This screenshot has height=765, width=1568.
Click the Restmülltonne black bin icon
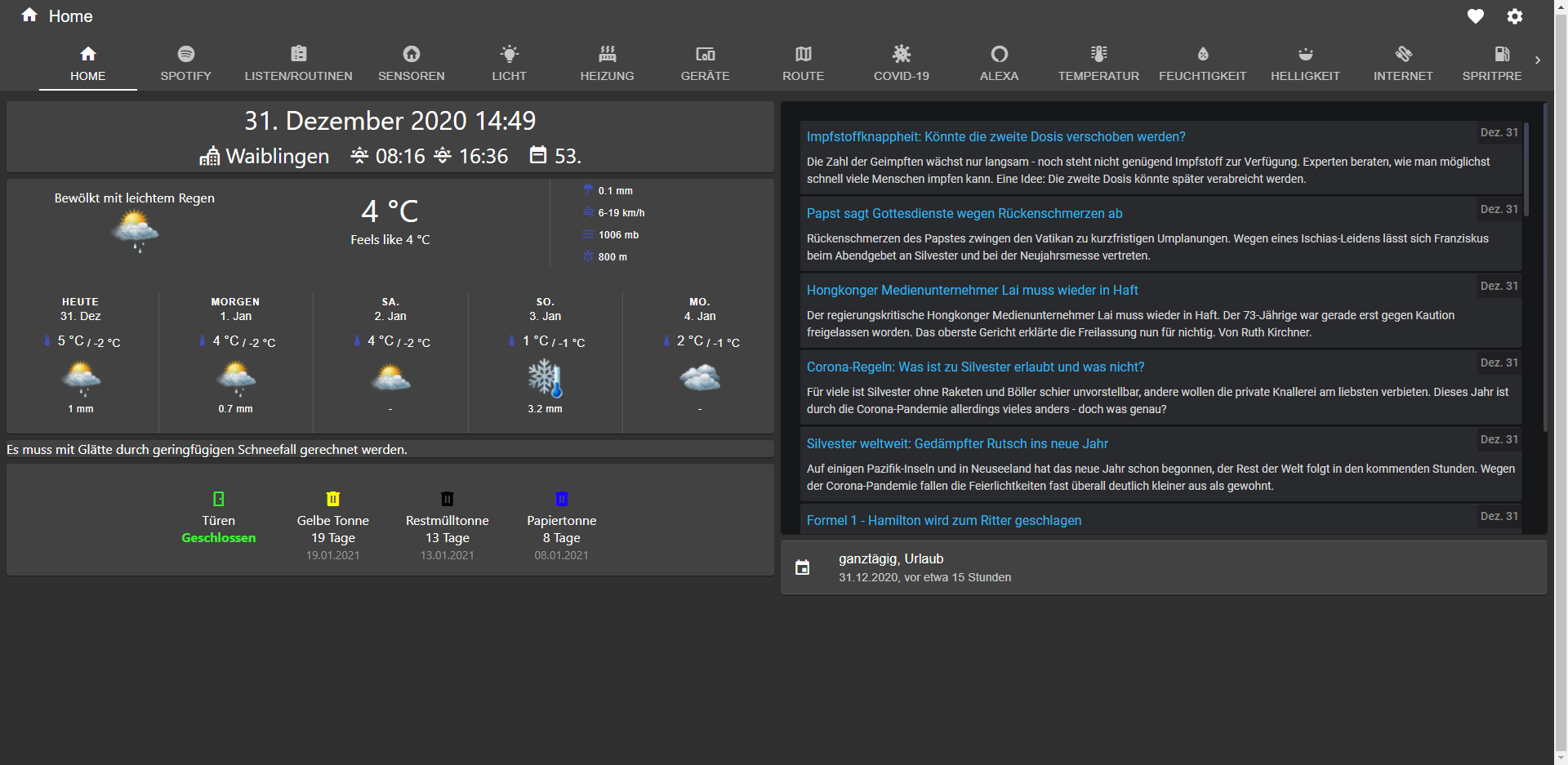coord(448,498)
